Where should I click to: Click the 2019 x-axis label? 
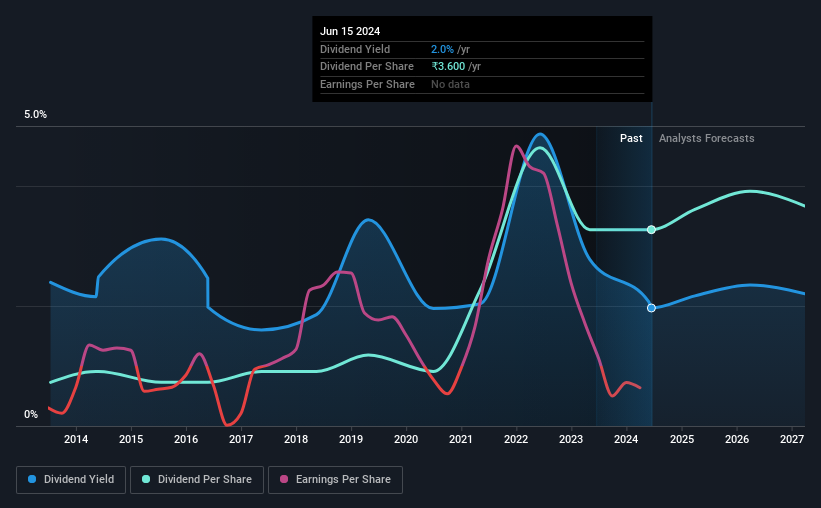pos(351,439)
